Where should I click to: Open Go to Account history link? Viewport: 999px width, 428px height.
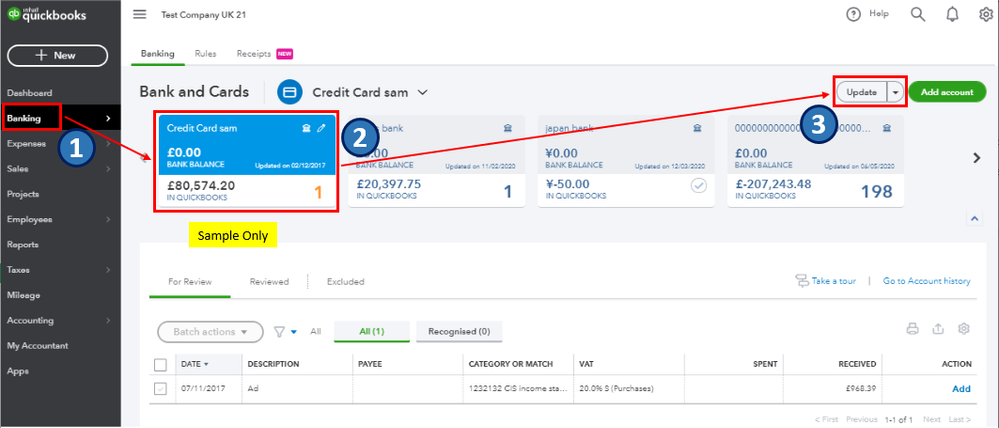coord(926,281)
